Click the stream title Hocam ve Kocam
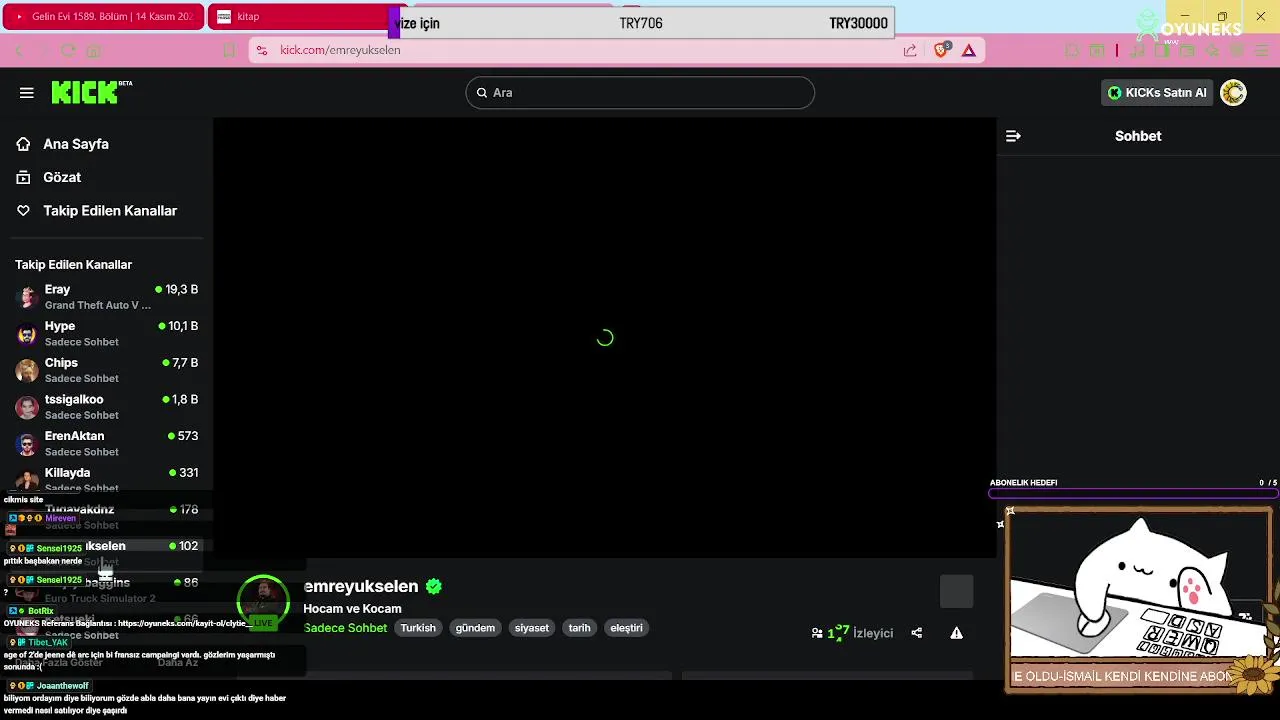The width and height of the screenshot is (1280, 720). (x=352, y=609)
